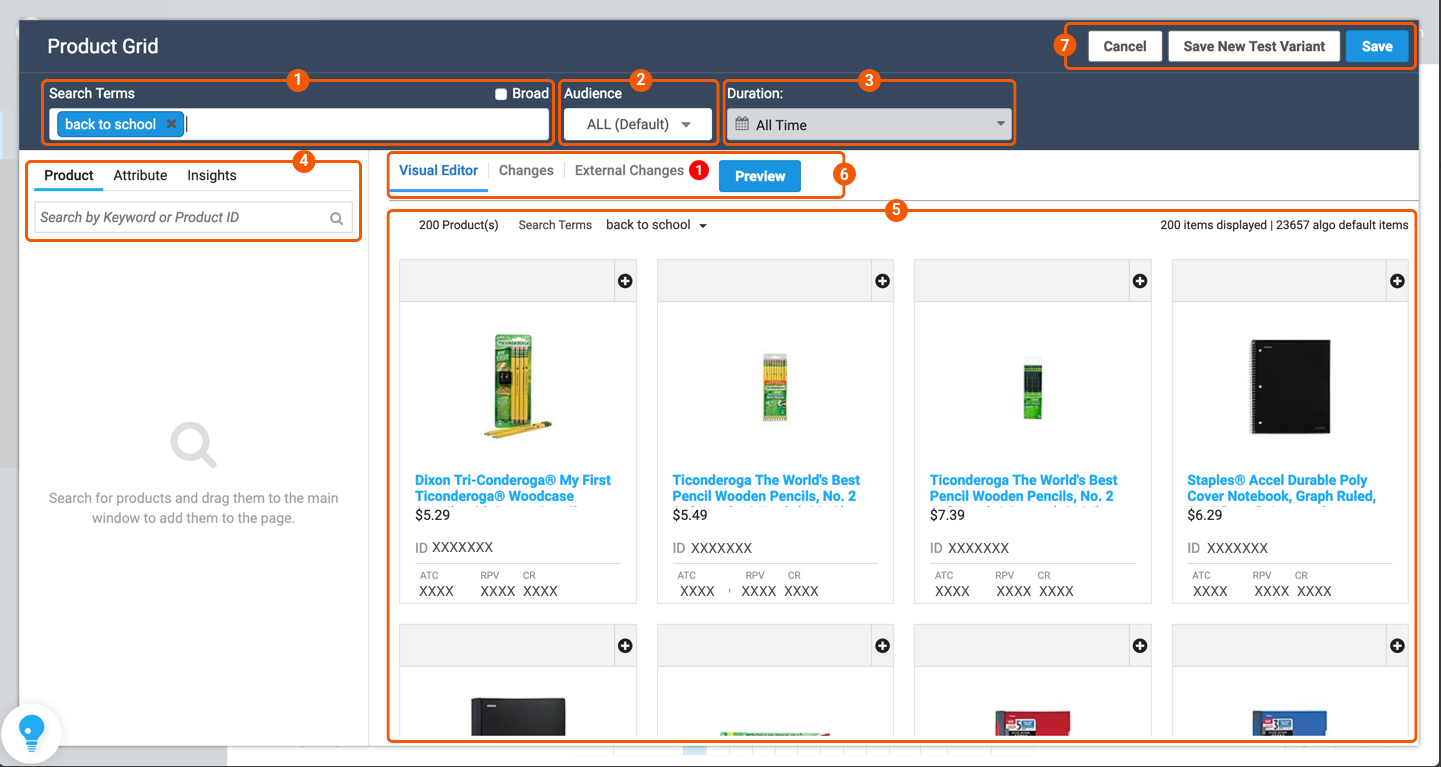Enable the Broad checkbox
Screen dimensions: 1441x767
[x=501, y=94]
